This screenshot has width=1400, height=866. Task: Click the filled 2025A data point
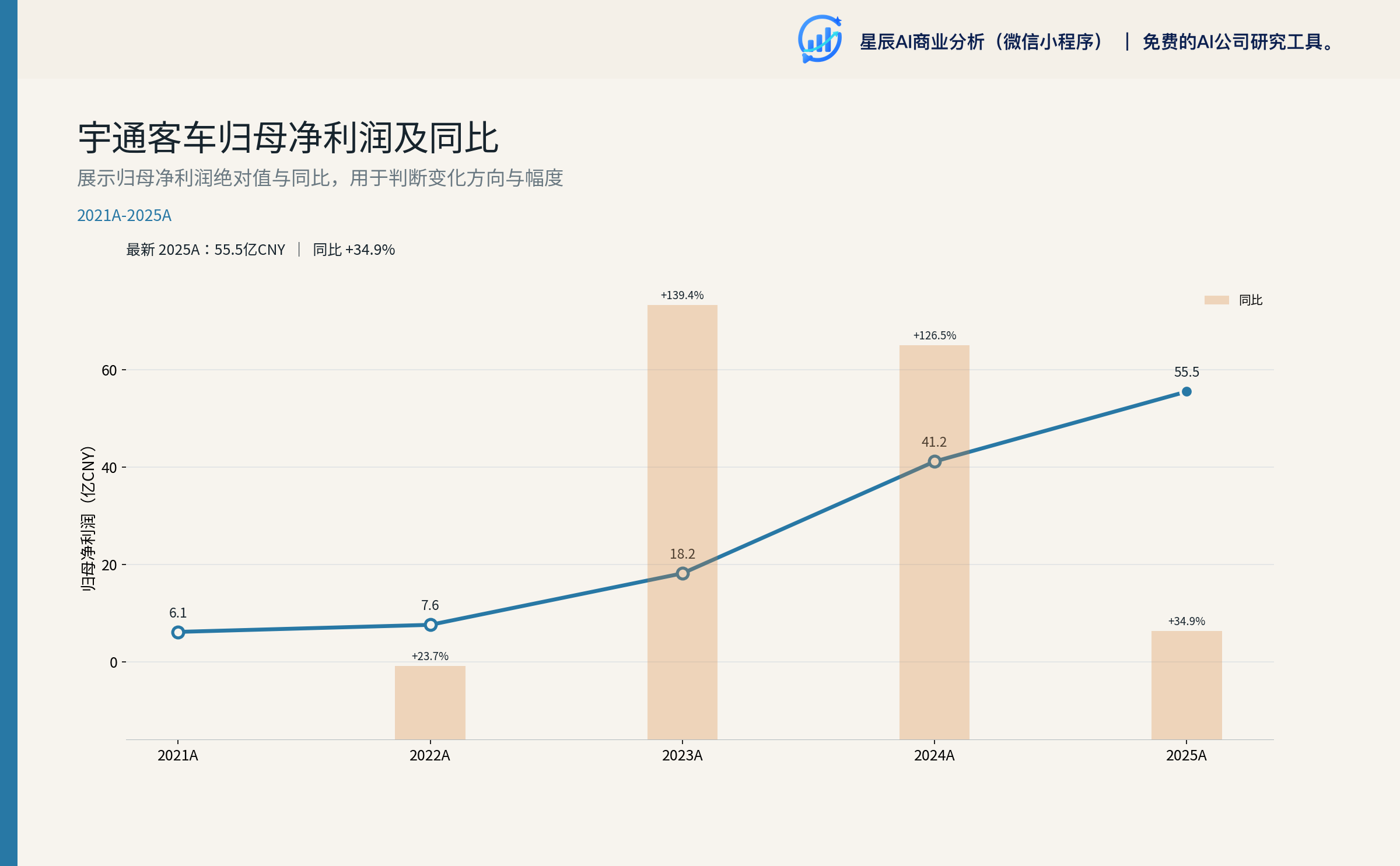pos(1186,392)
